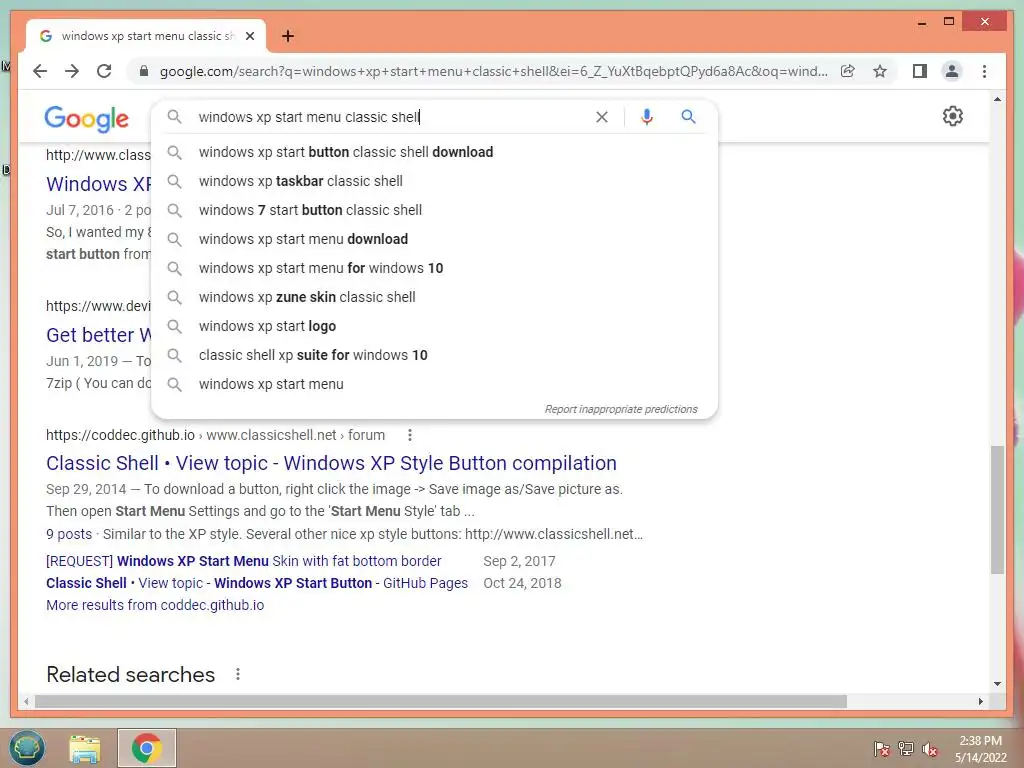
Task: Select suggestion 'windows xp zune skin classic shell'
Action: pyautogui.click(x=434, y=297)
